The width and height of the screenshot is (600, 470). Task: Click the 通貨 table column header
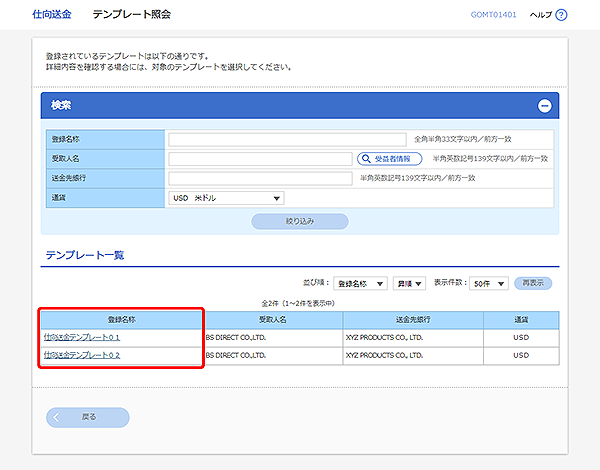pyautogui.click(x=520, y=320)
